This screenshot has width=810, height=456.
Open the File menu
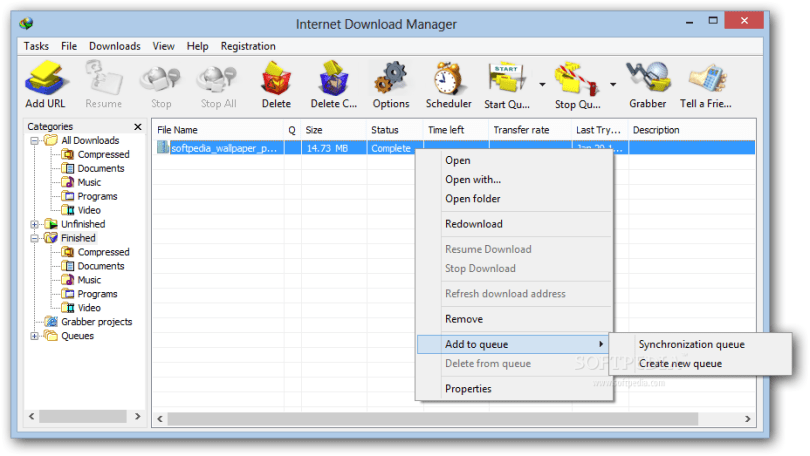tap(69, 46)
